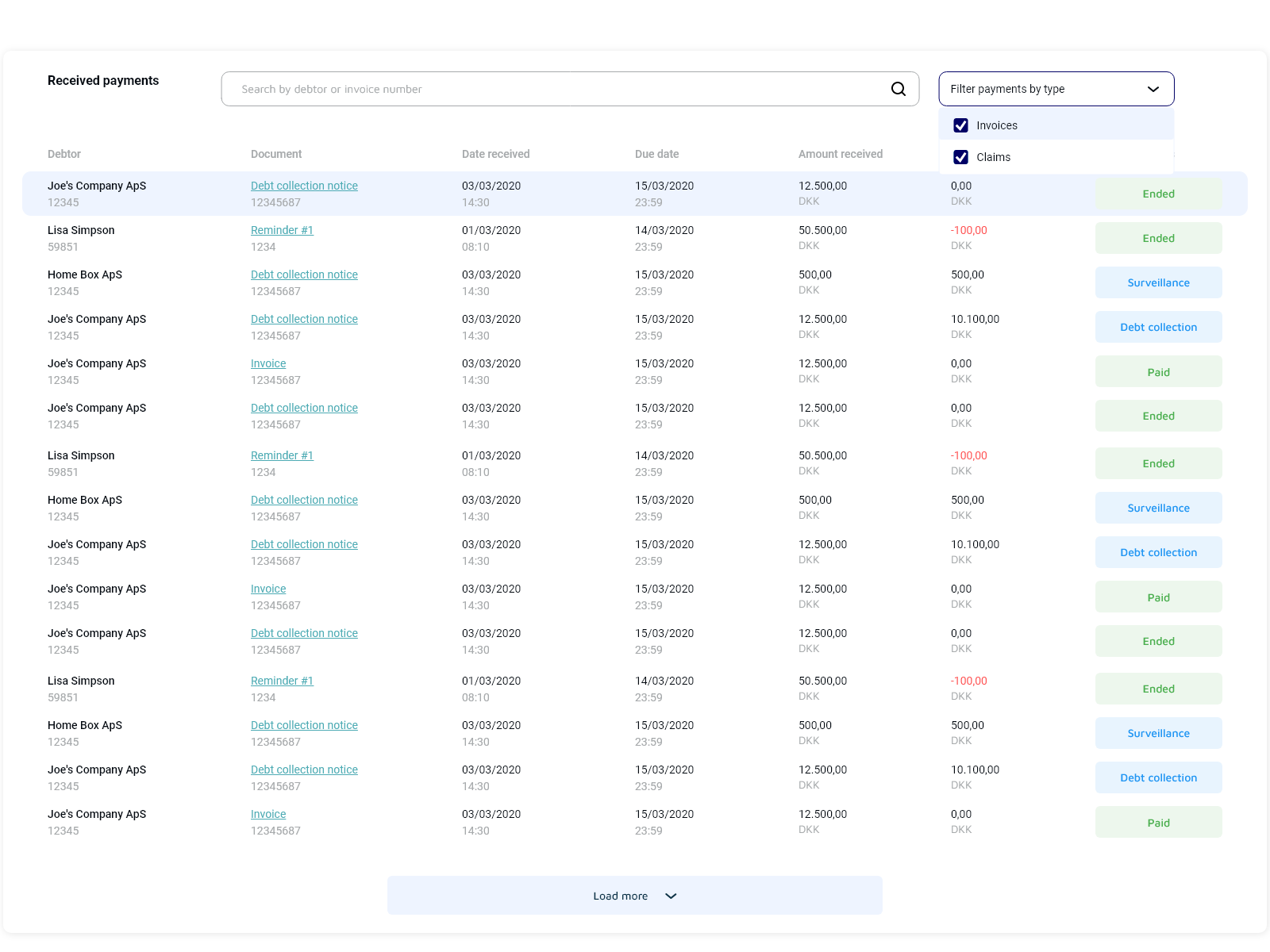Click the Paid status badge
Image resolution: width=1270 pixels, height=952 pixels.
(x=1158, y=371)
